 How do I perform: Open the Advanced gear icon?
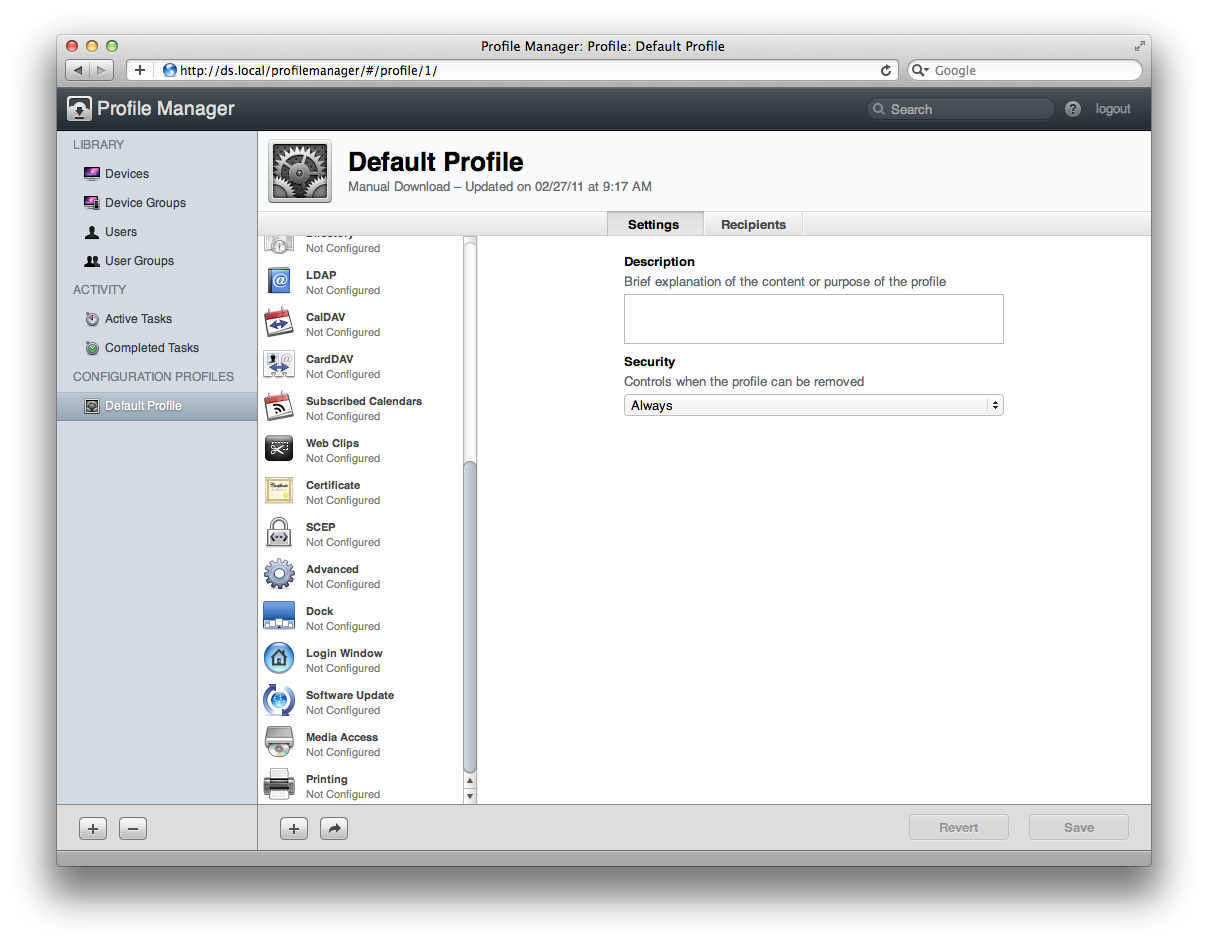click(x=279, y=575)
